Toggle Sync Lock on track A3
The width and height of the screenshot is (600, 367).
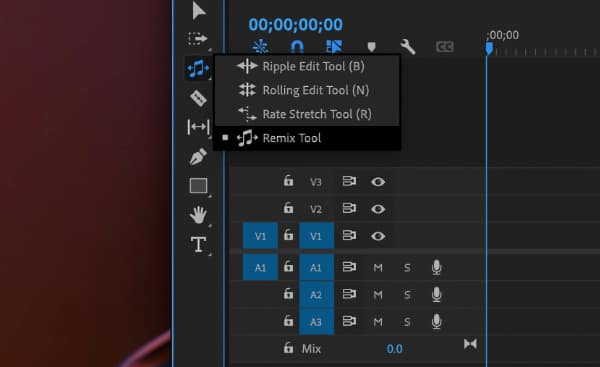(349, 321)
